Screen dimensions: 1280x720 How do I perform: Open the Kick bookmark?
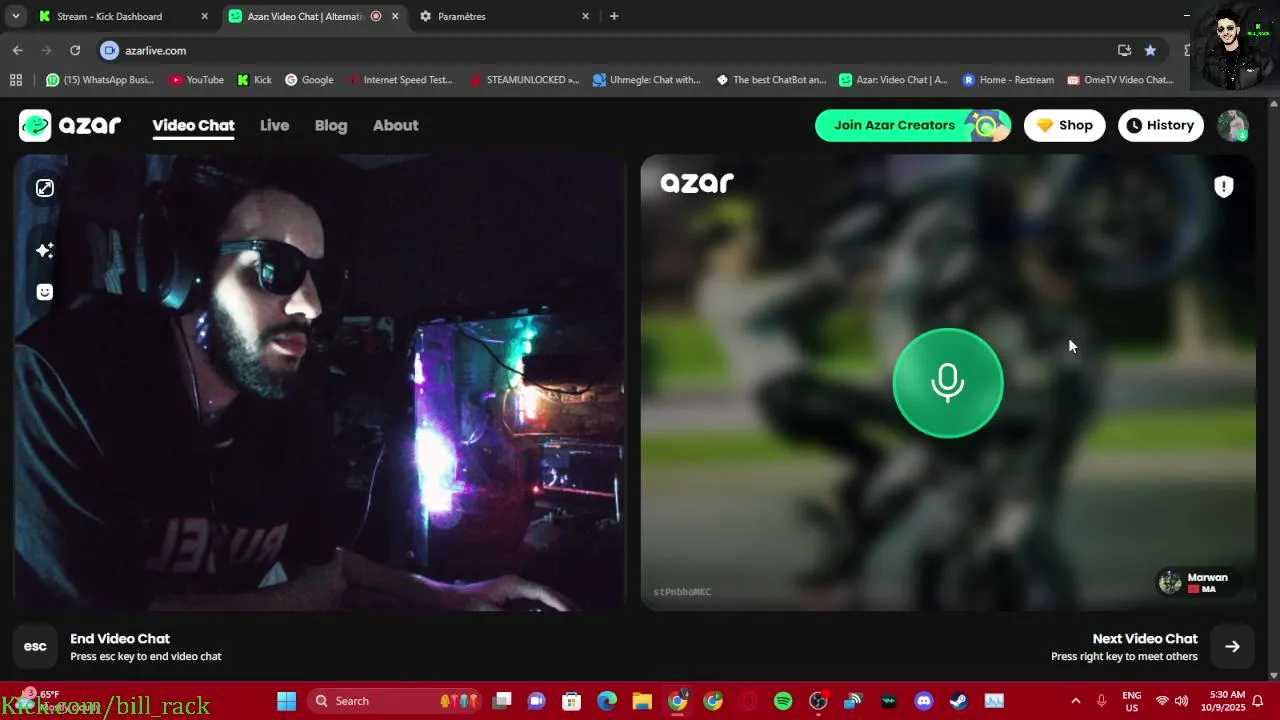(255, 80)
